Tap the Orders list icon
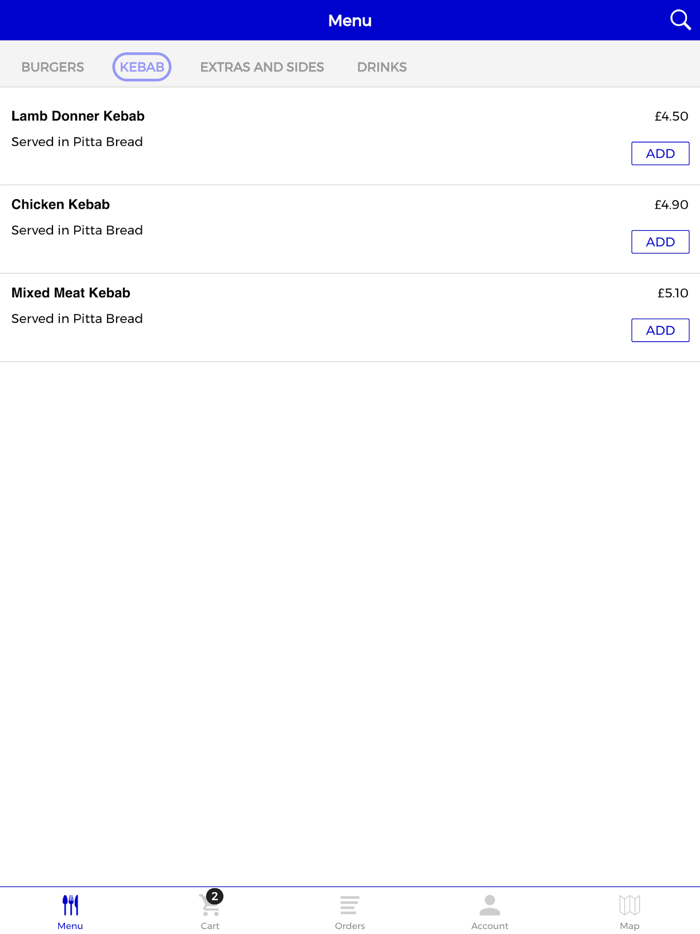700x934 pixels. 349,905
